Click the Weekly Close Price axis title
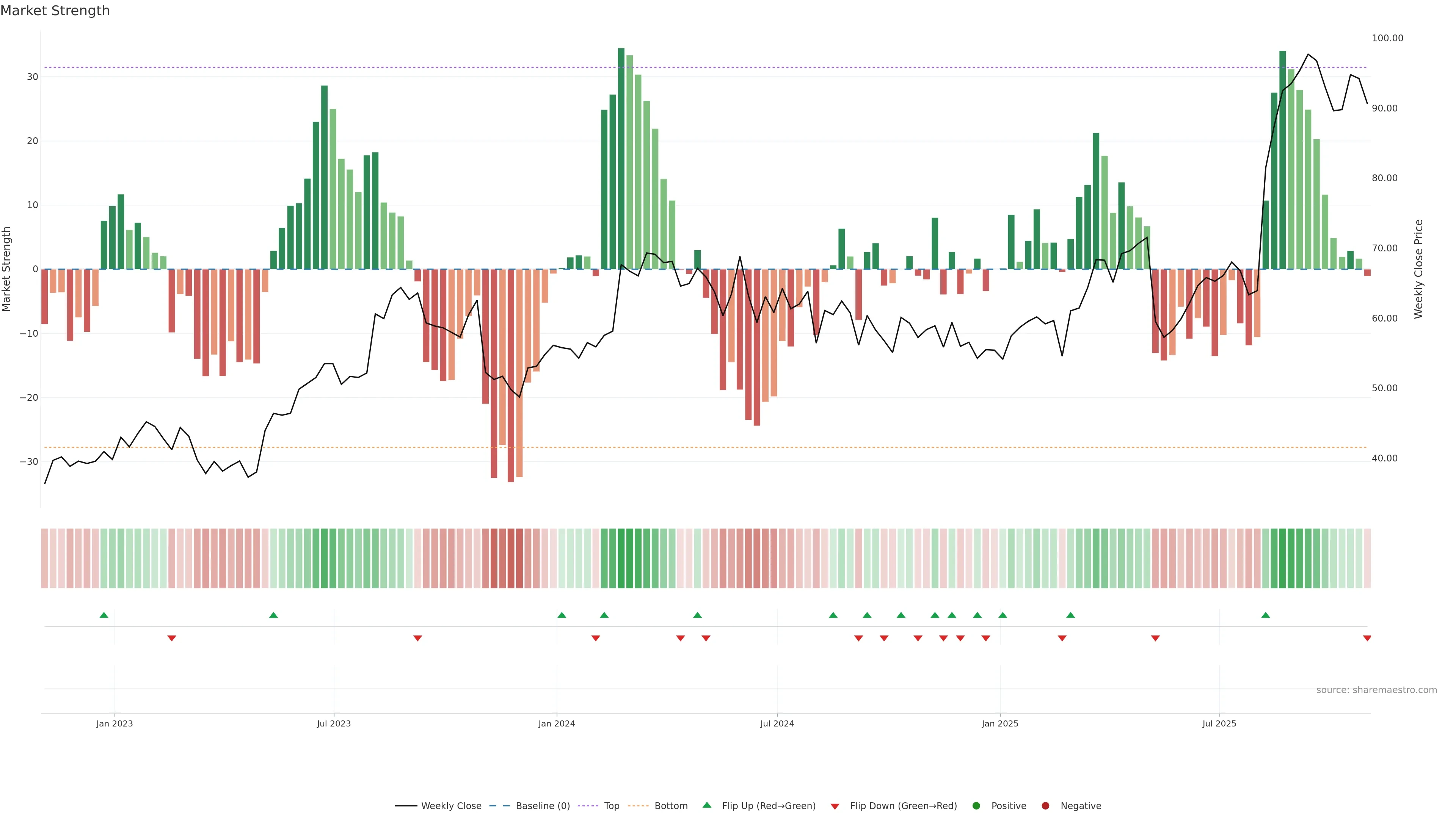1456x819 pixels. [x=1418, y=269]
